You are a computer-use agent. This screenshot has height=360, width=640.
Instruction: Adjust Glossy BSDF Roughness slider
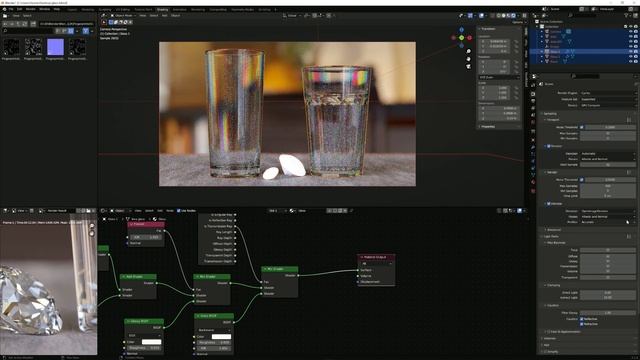coord(144,348)
